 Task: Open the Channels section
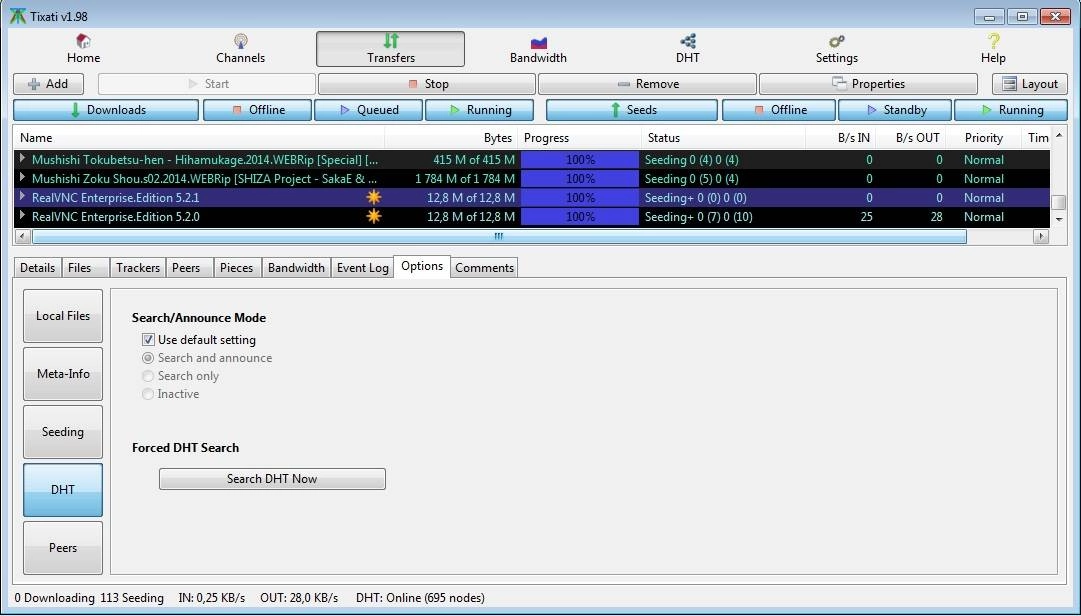tap(240, 49)
